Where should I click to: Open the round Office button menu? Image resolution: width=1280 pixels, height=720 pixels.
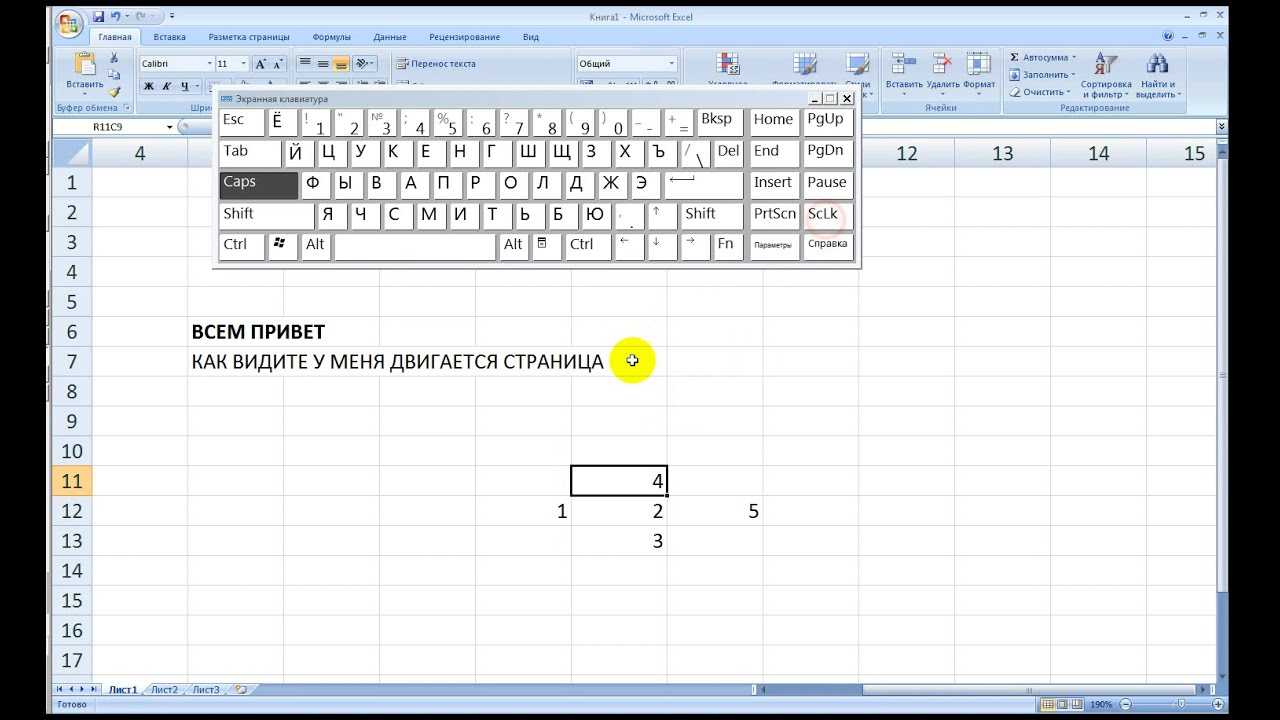point(68,24)
